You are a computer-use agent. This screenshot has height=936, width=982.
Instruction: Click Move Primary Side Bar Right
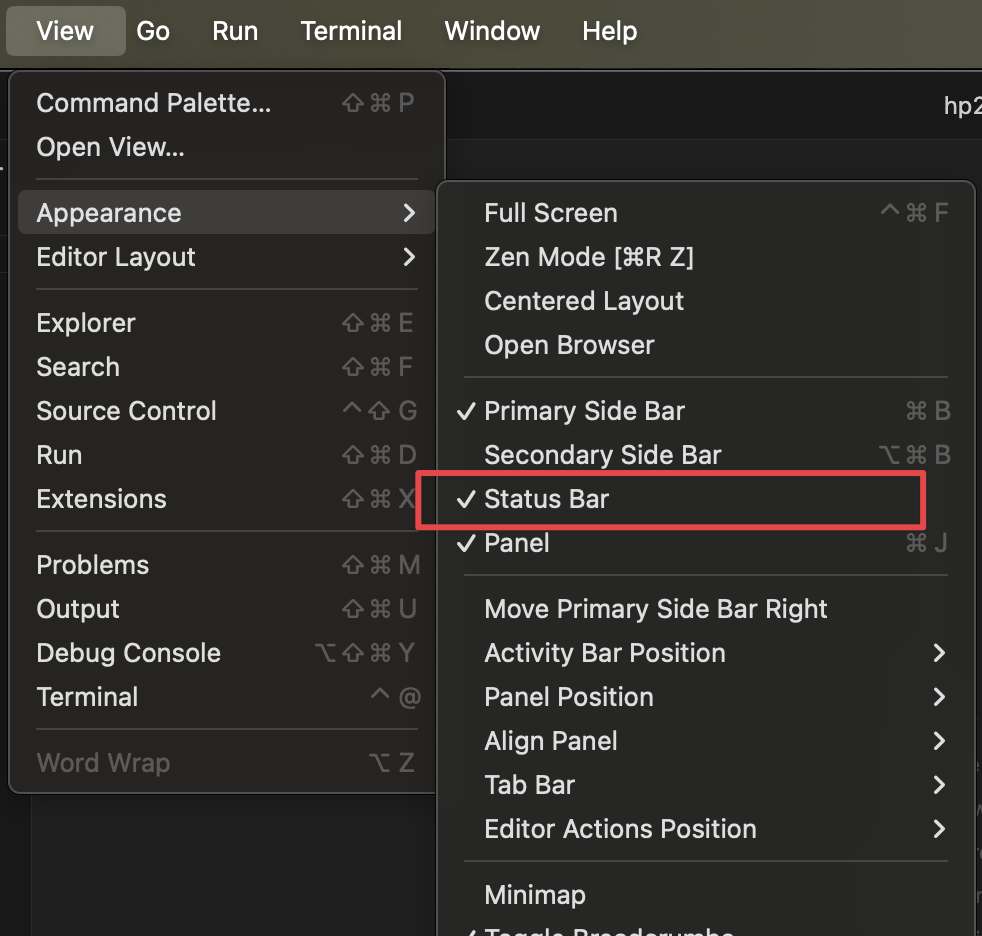(x=655, y=609)
